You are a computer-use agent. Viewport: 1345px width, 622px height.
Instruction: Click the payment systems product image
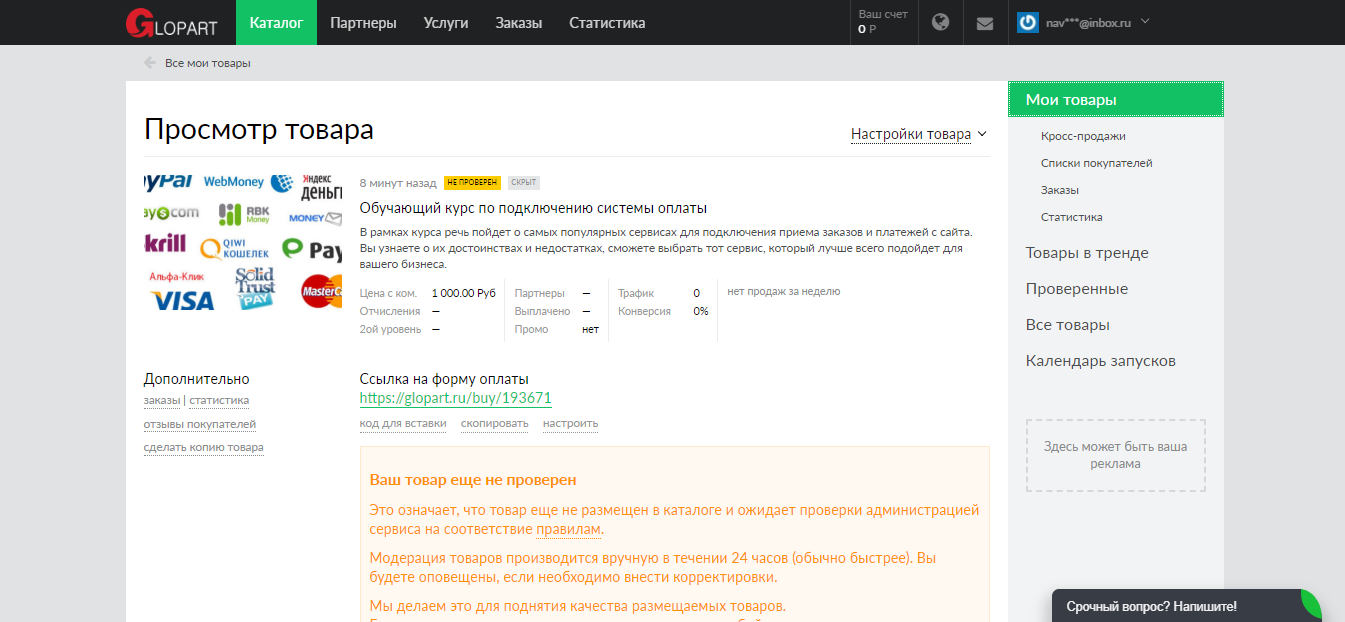point(242,242)
